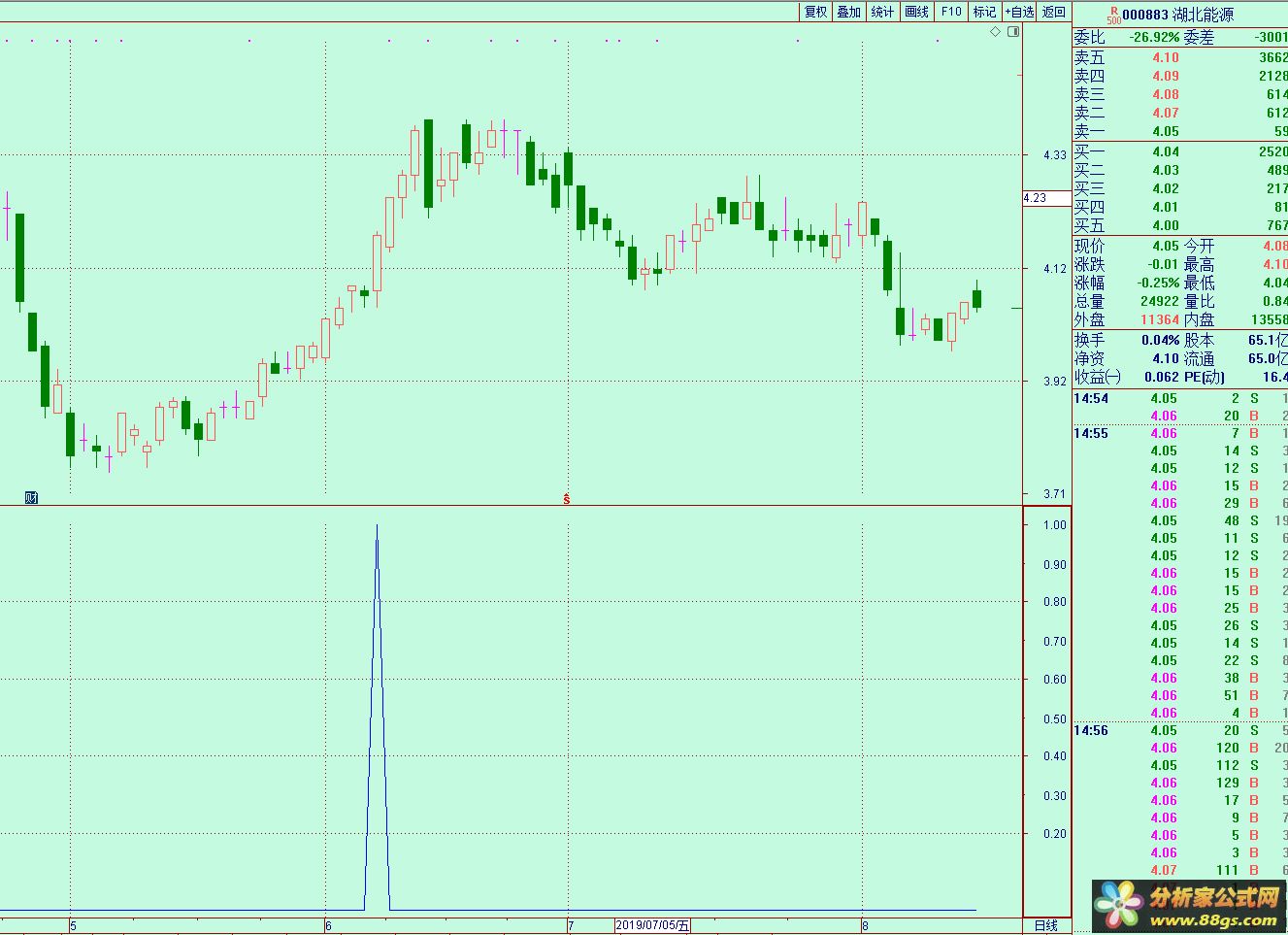The height and width of the screenshot is (935, 1288).
Task: Click the red S marker on chart
Action: (567, 499)
